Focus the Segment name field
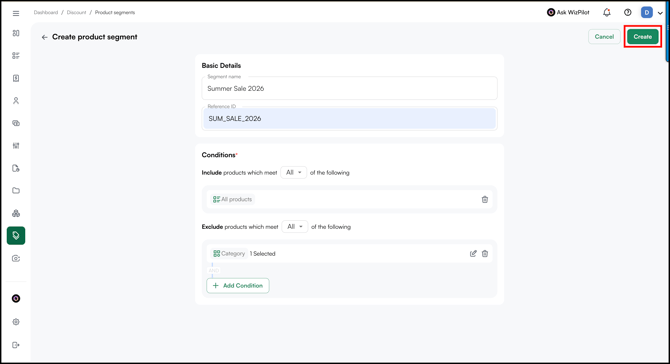Viewport: 670px width, 364px height. click(x=350, y=88)
